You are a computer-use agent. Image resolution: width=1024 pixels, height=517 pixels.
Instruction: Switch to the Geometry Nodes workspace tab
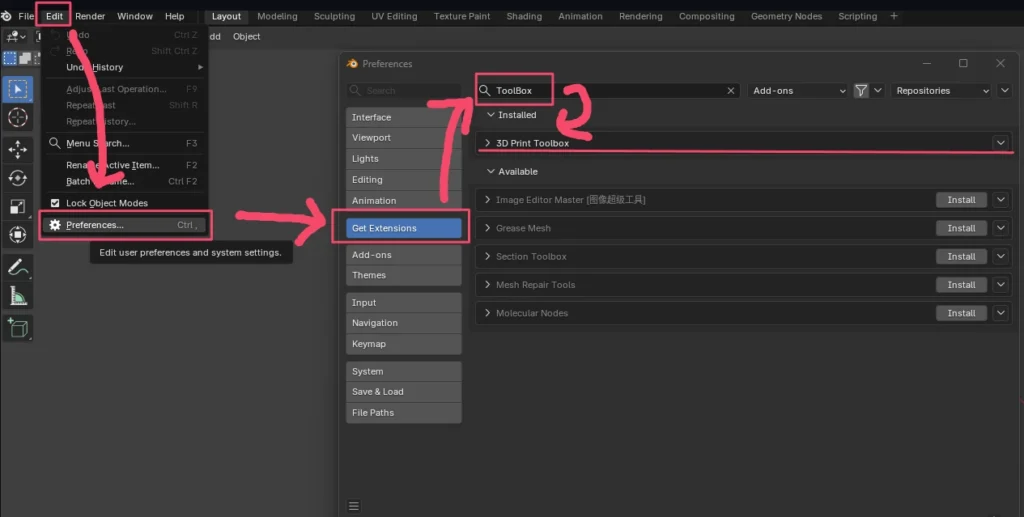(786, 16)
